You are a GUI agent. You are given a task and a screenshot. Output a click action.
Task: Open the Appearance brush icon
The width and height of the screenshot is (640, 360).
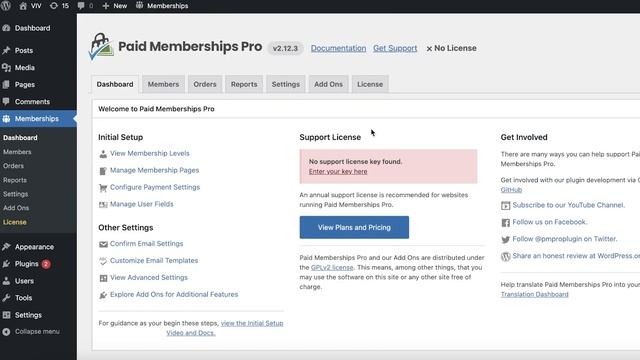pyautogui.click(x=6, y=247)
